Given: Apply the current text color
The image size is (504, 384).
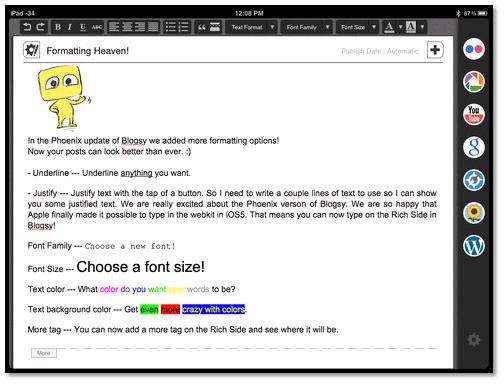Looking at the screenshot, I should click(389, 27).
